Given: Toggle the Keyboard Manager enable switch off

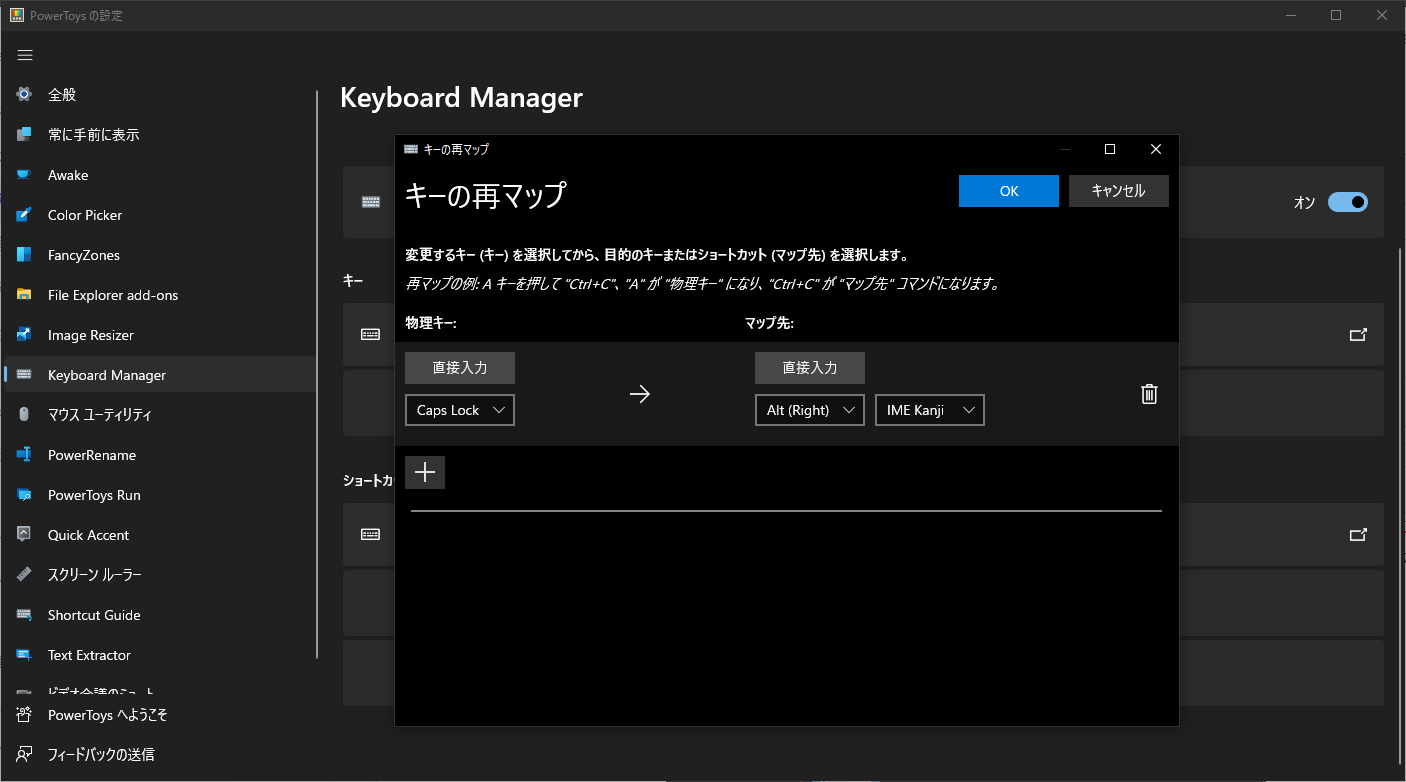Looking at the screenshot, I should coord(1347,203).
